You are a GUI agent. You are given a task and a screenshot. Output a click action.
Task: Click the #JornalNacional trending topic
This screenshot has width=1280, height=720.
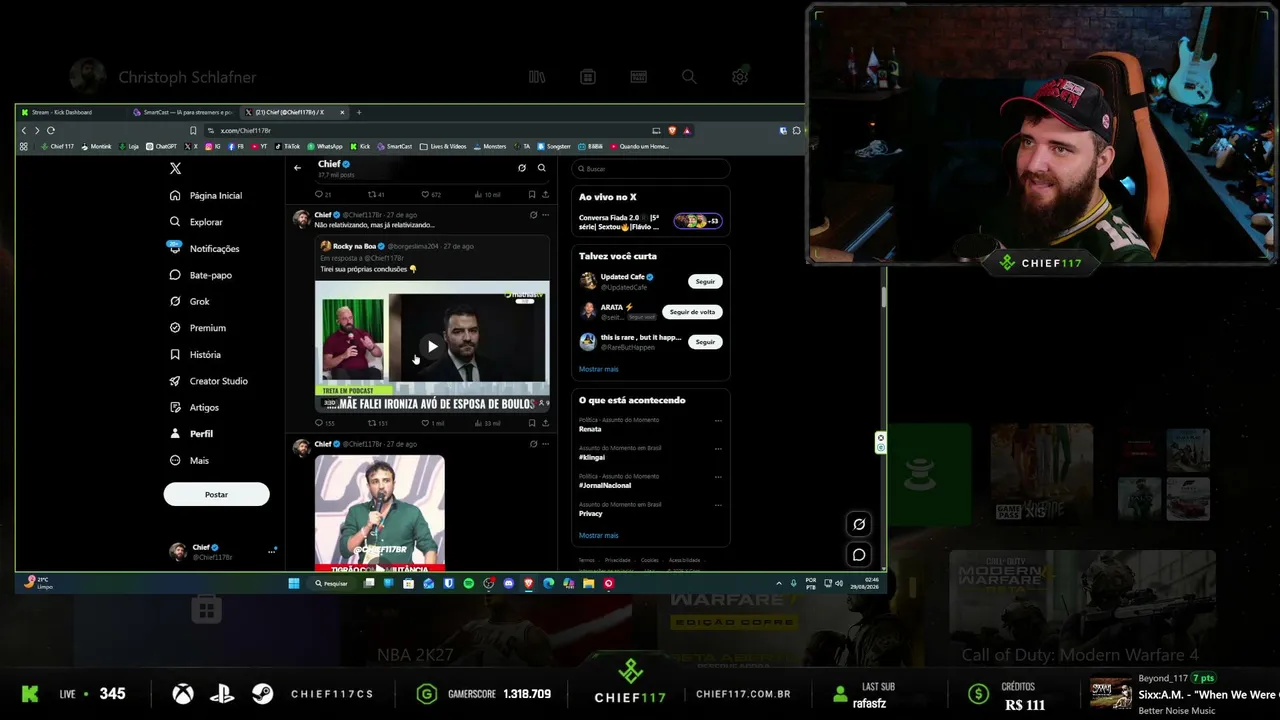[x=605, y=485]
